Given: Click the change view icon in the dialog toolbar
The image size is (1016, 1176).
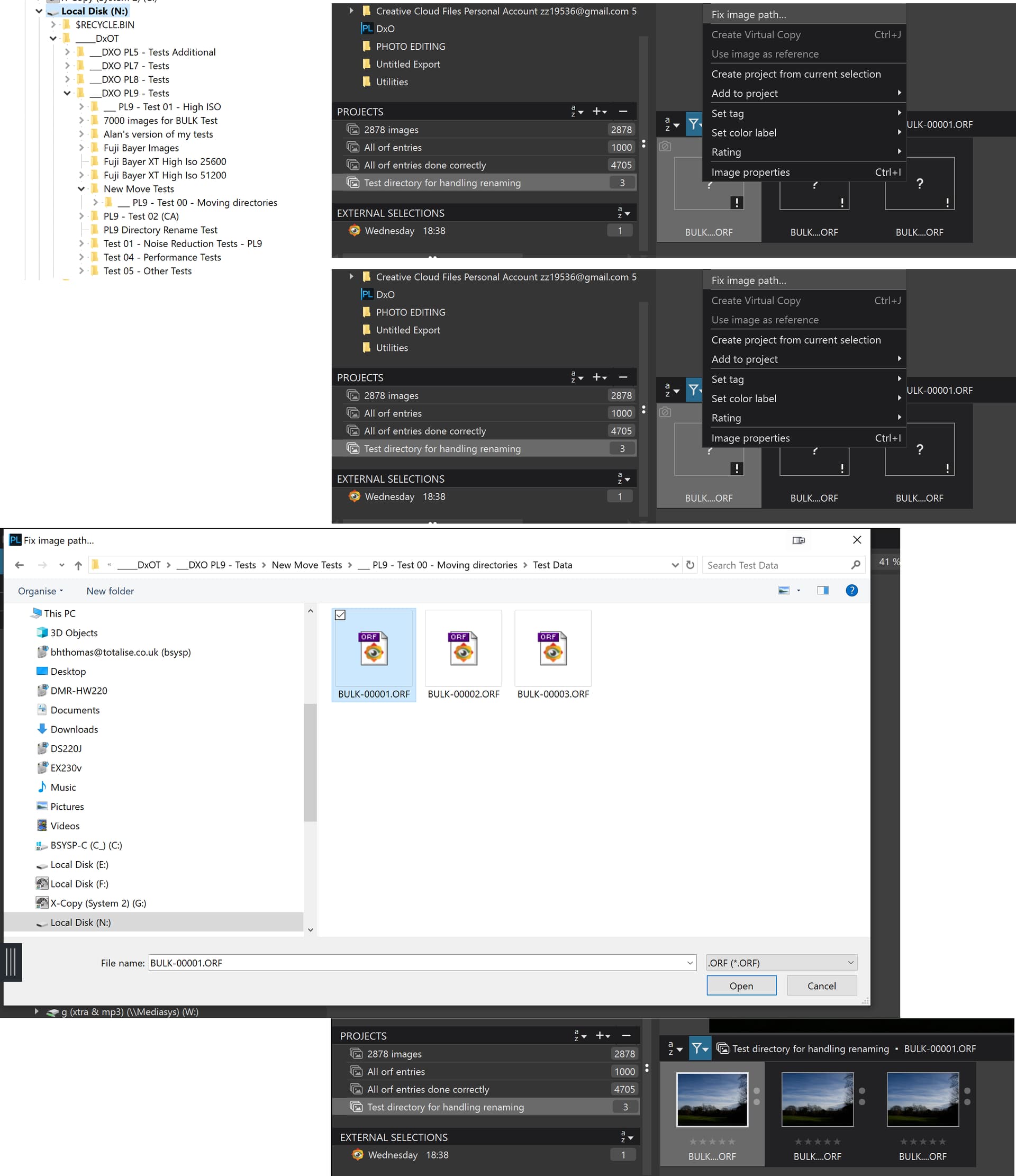Looking at the screenshot, I should [x=783, y=590].
